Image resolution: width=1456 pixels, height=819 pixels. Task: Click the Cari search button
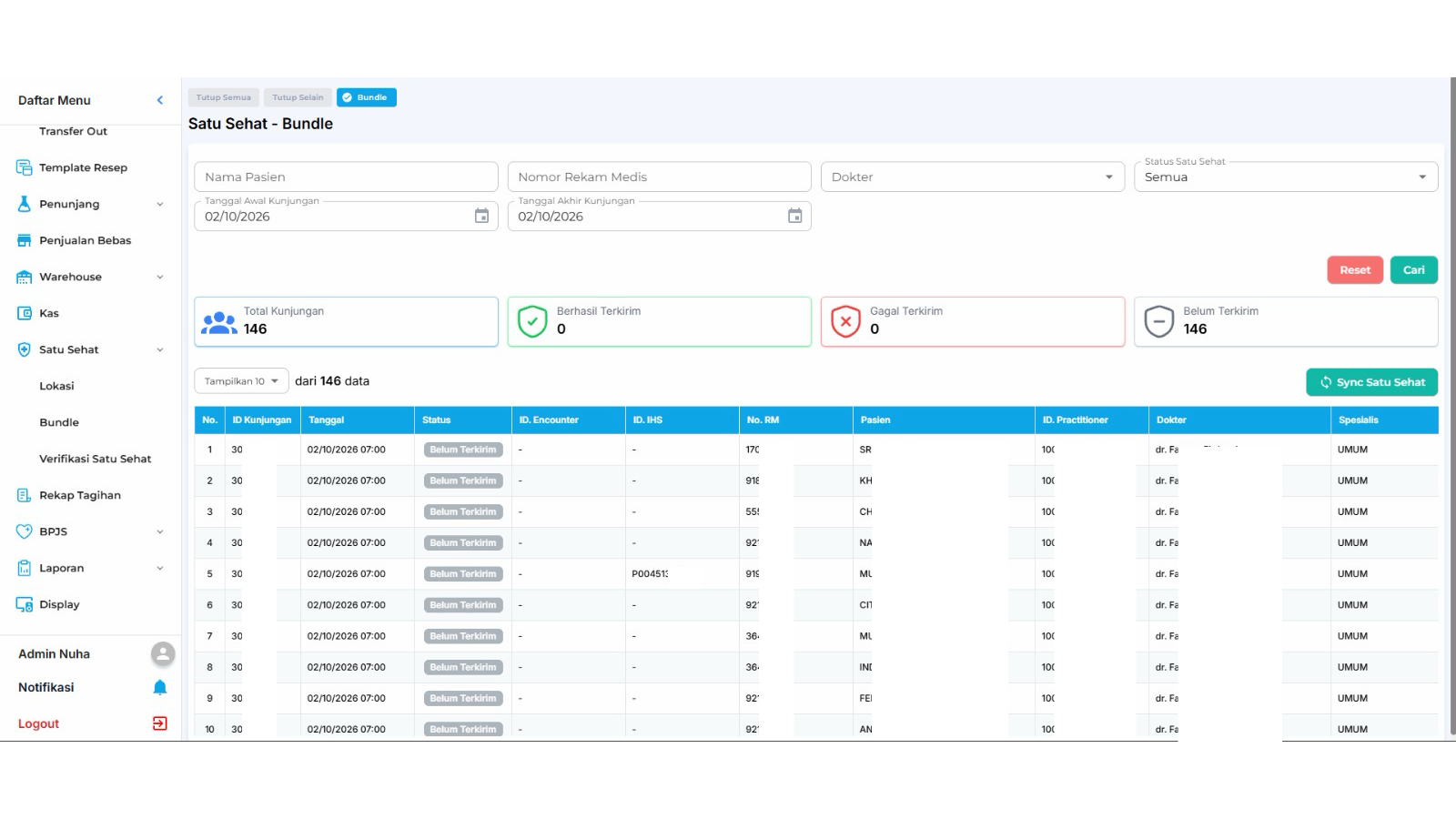tap(1414, 270)
